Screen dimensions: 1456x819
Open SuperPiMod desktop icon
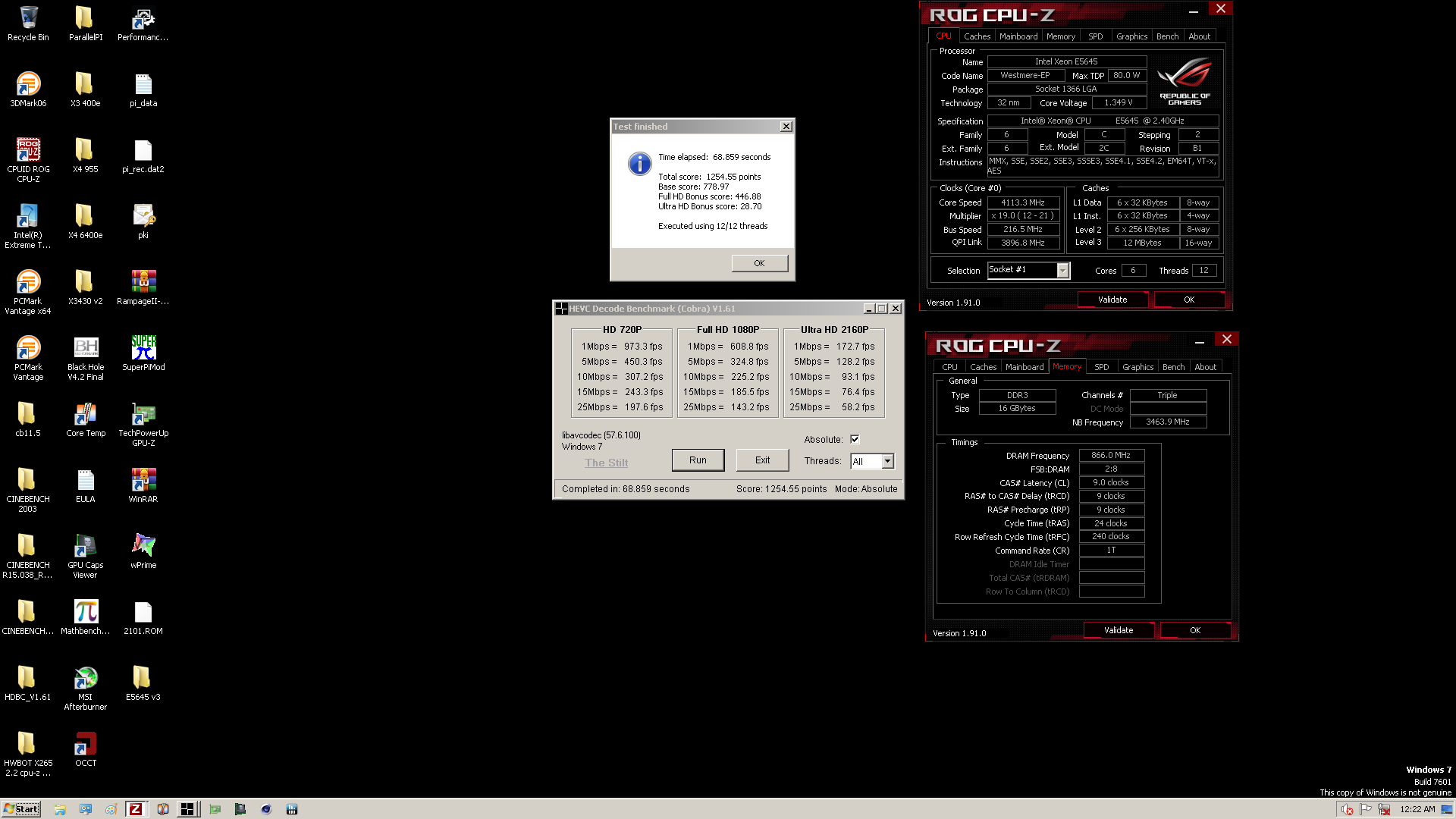[x=143, y=353]
